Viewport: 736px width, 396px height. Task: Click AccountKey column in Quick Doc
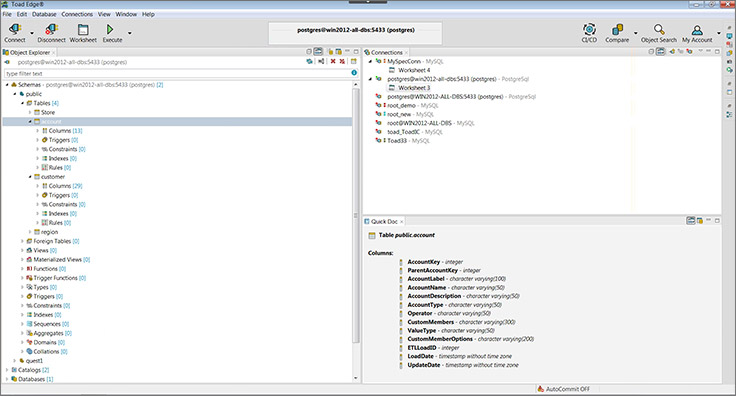pyautogui.click(x=423, y=262)
